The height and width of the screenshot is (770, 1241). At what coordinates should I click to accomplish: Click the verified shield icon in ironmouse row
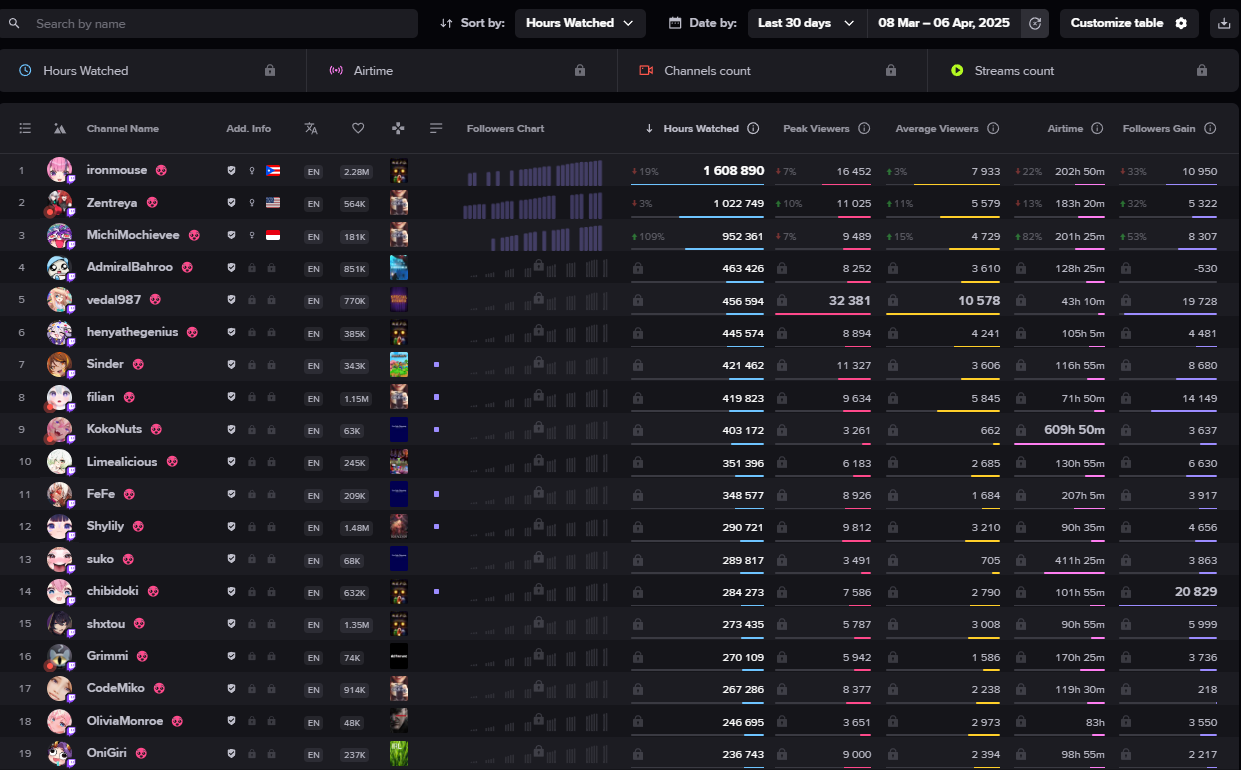point(232,171)
